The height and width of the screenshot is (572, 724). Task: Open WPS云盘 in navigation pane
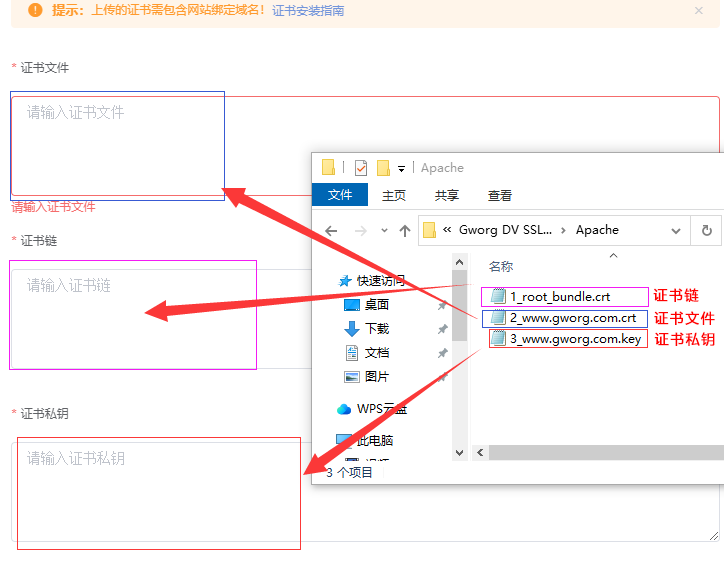tap(382, 409)
